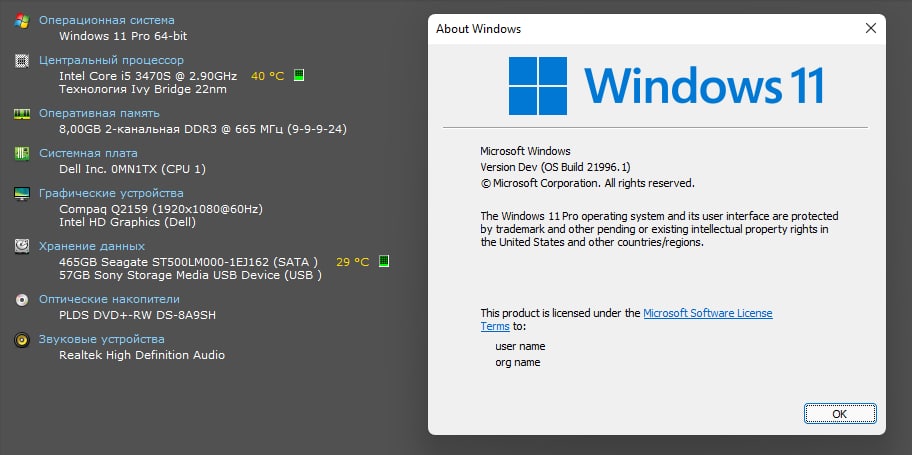Click the Windows 11 Pro 64-bit text
Image resolution: width=912 pixels, height=455 pixels.
[x=123, y=36]
